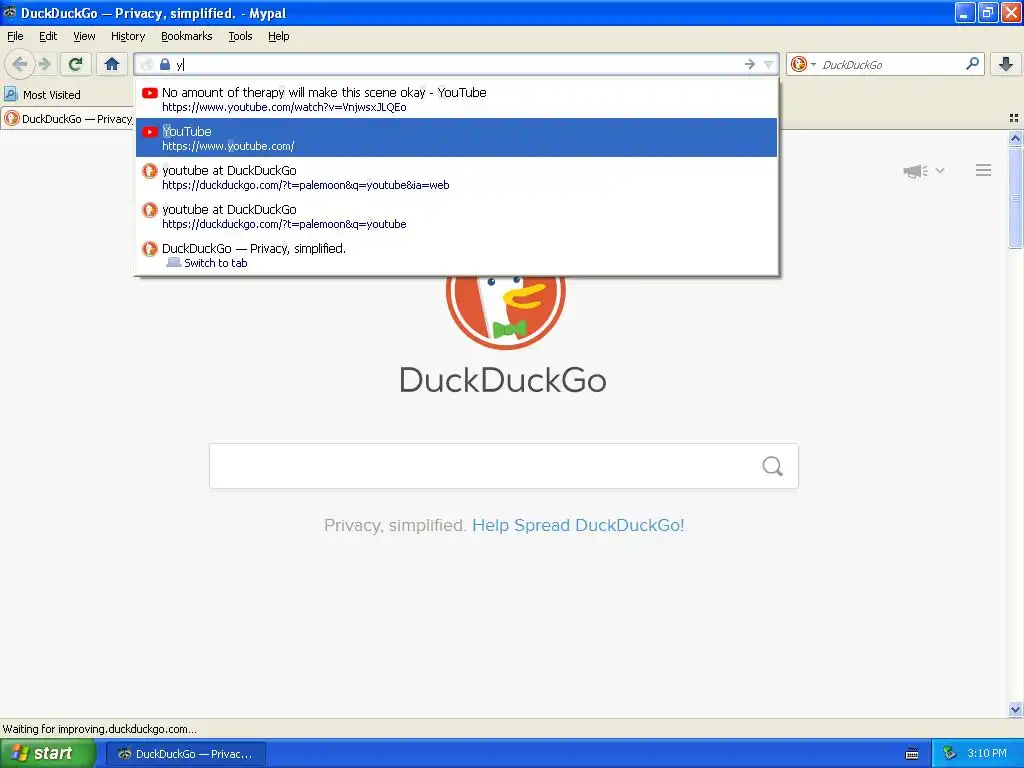The height and width of the screenshot is (768, 1024).
Task: Close the Mypal browser window
Action: point(1011,12)
